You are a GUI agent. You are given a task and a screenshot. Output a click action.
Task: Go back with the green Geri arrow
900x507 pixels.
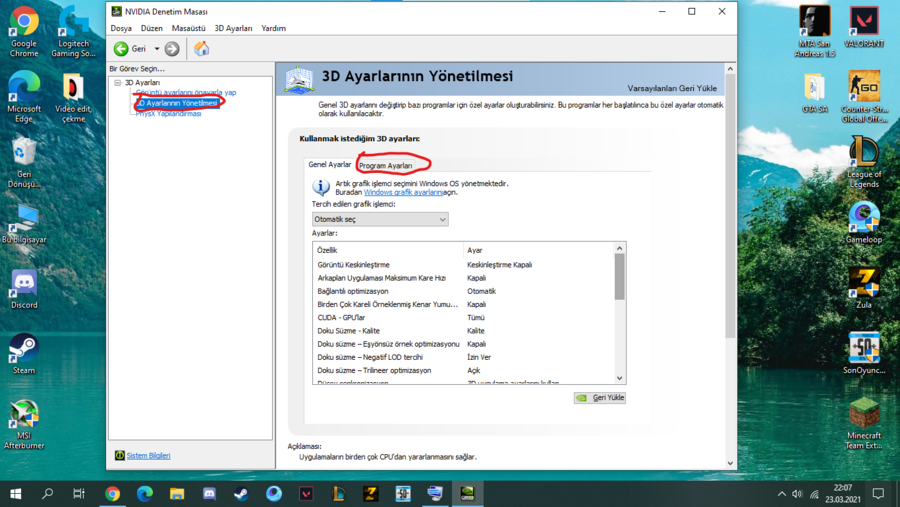121,49
